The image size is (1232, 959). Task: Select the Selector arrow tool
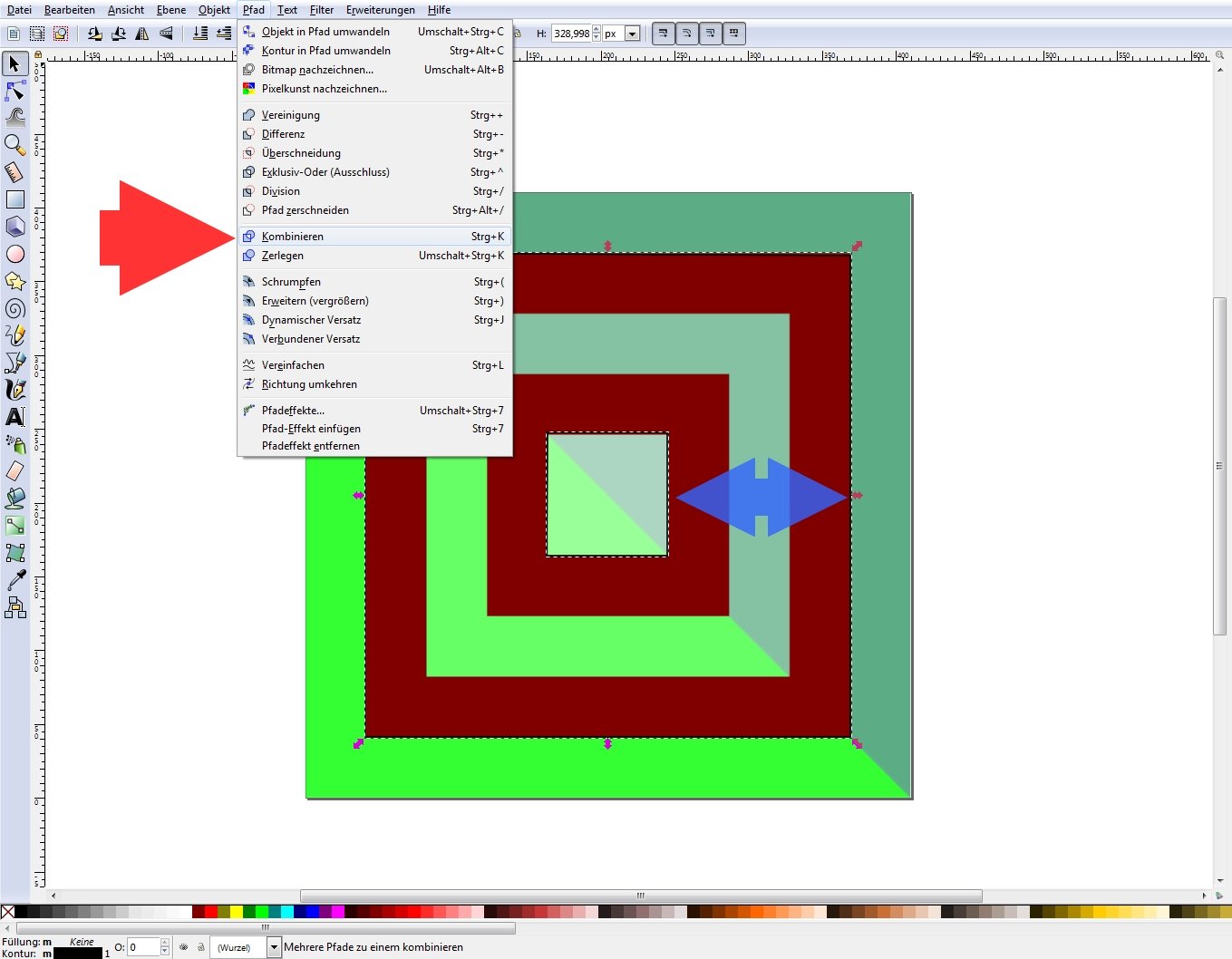[x=15, y=63]
